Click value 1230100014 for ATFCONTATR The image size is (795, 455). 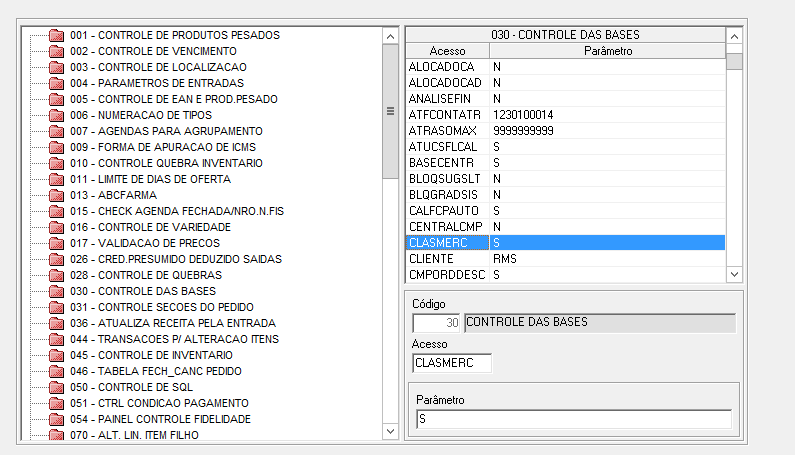point(523,115)
